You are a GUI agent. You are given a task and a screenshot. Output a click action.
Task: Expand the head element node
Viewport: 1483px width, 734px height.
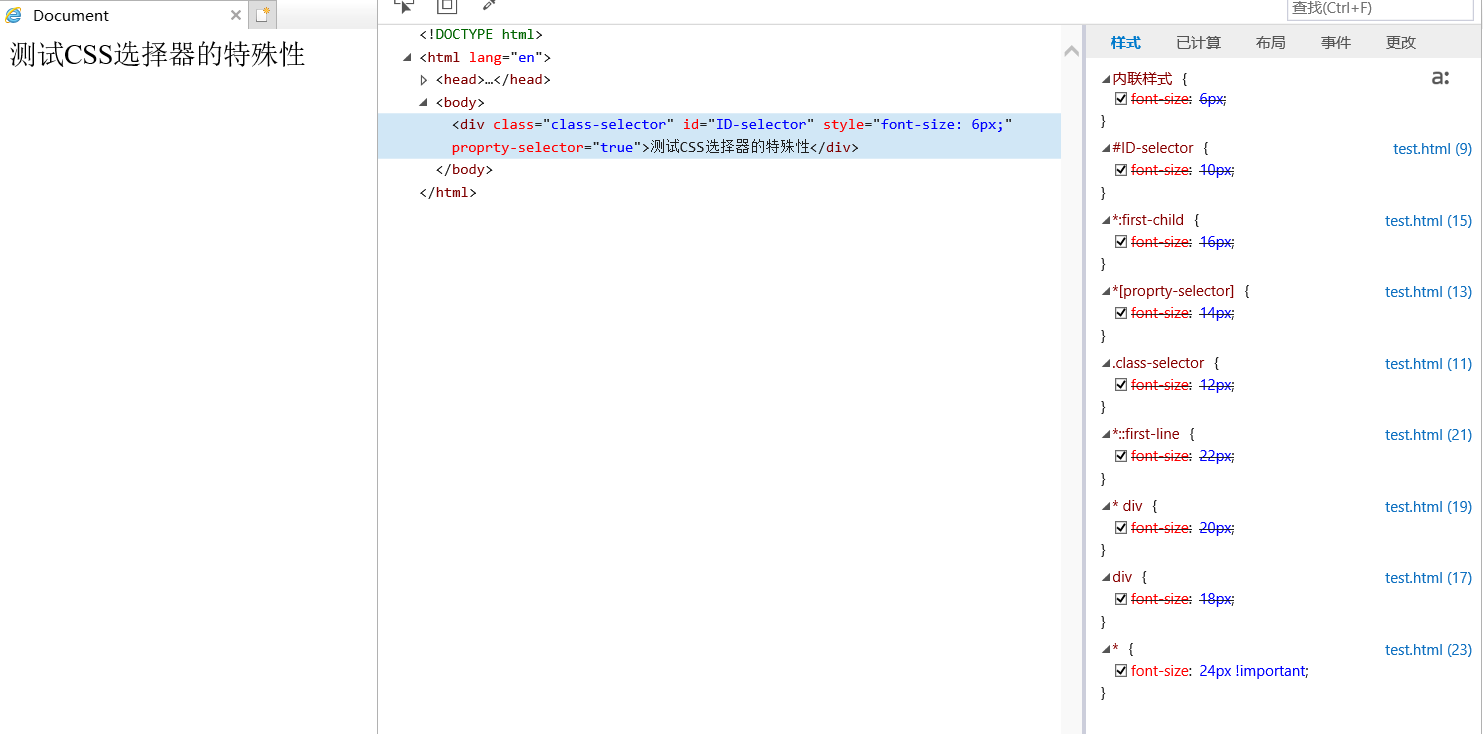tap(424, 80)
